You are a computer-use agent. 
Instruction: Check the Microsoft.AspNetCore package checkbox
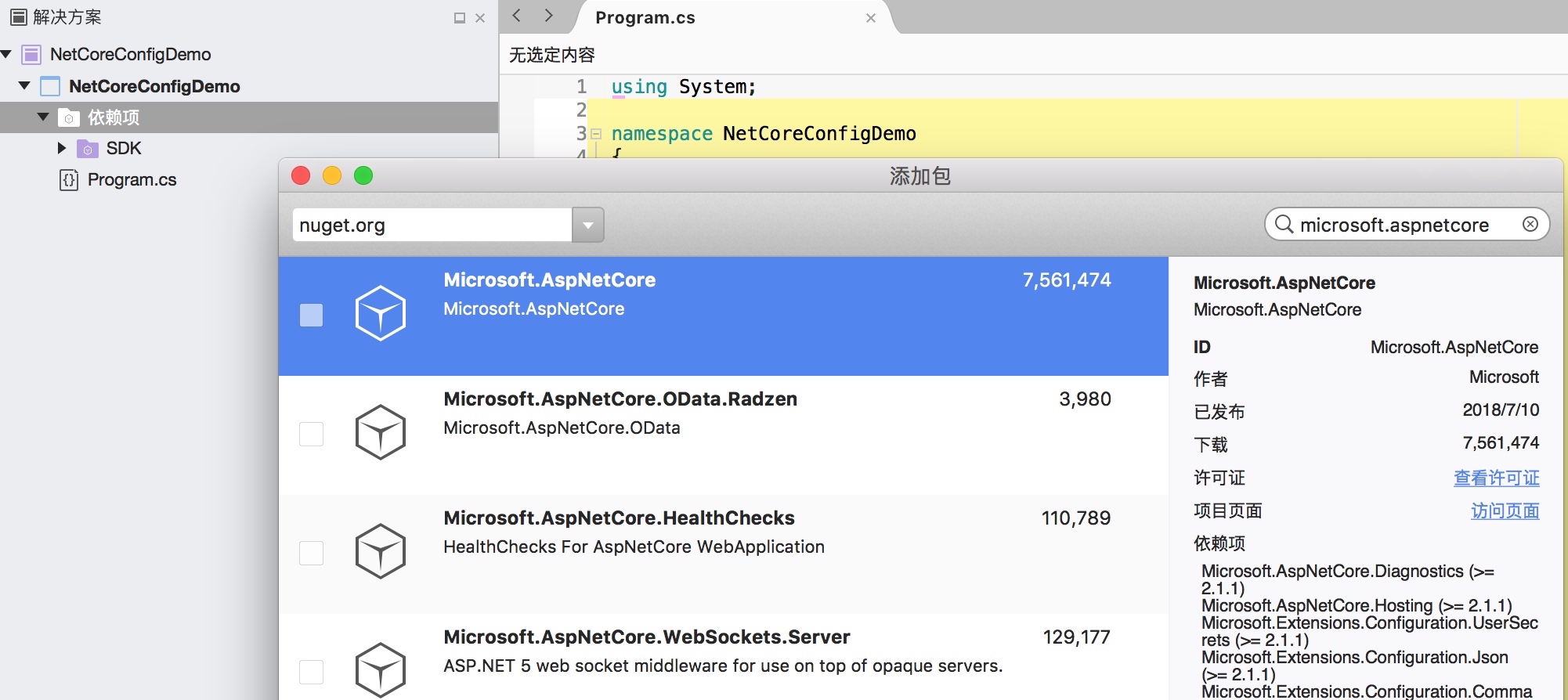coord(312,315)
